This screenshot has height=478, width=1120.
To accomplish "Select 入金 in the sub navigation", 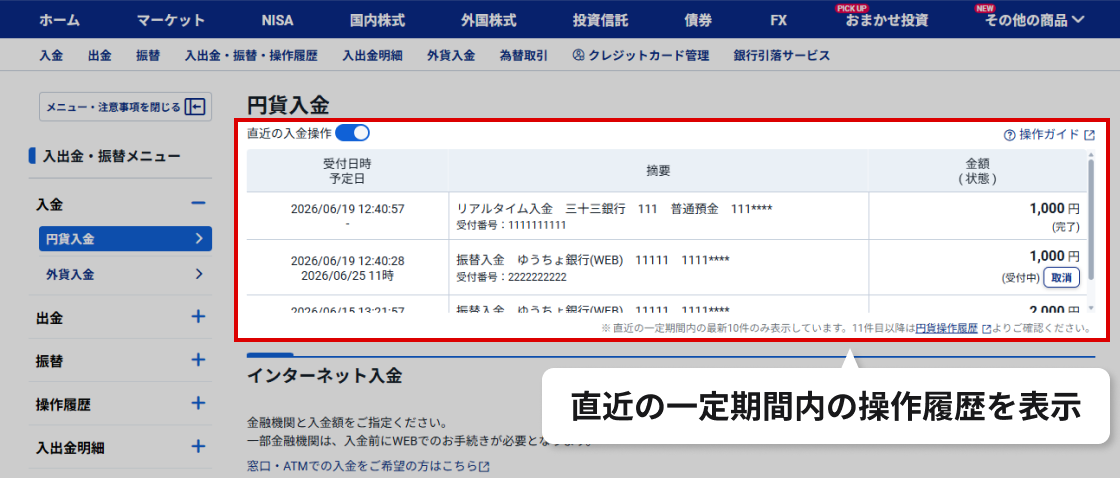I will point(51,56).
